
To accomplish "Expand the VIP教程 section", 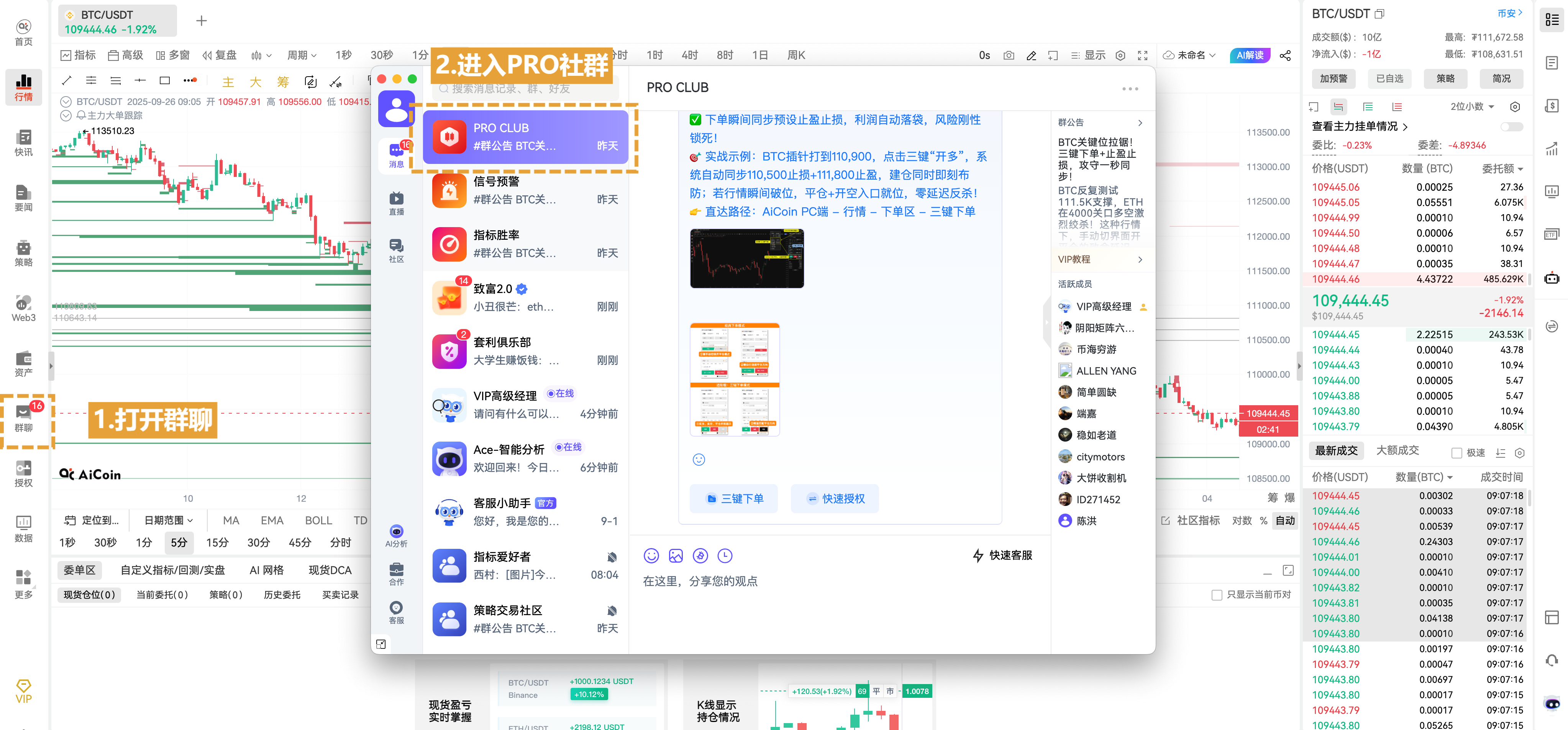I will (1099, 259).
